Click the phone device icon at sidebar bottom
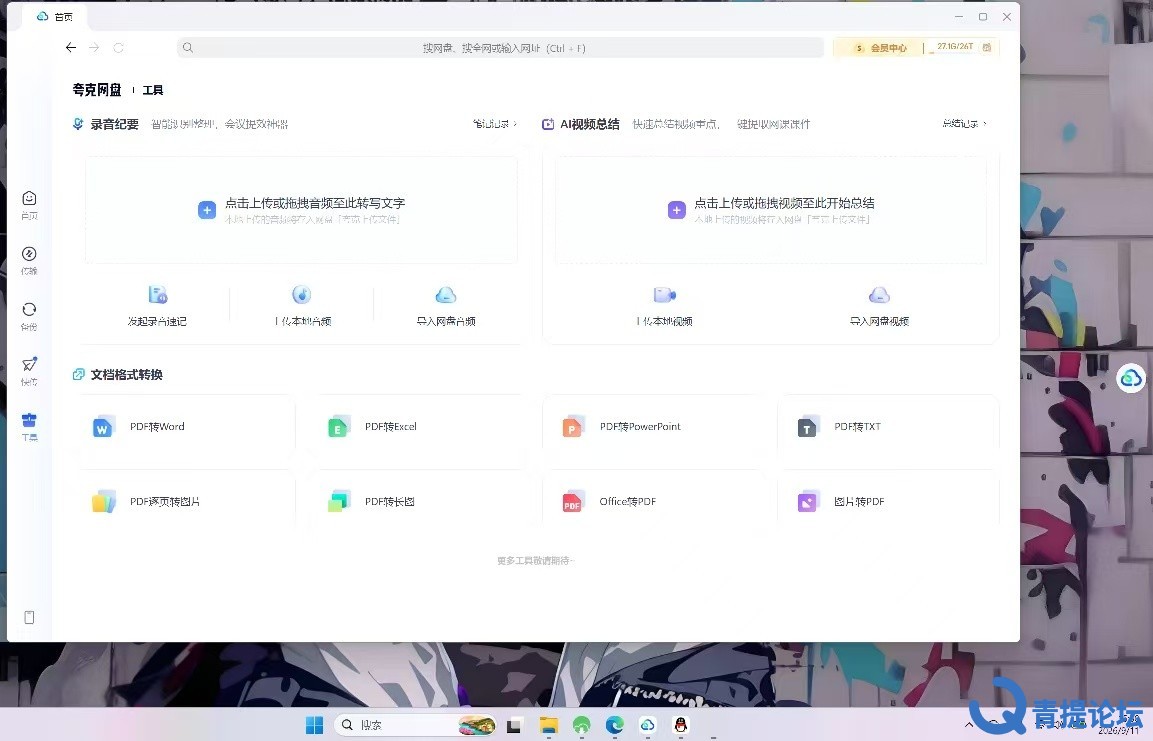Image resolution: width=1153 pixels, height=741 pixels. pyautogui.click(x=29, y=618)
